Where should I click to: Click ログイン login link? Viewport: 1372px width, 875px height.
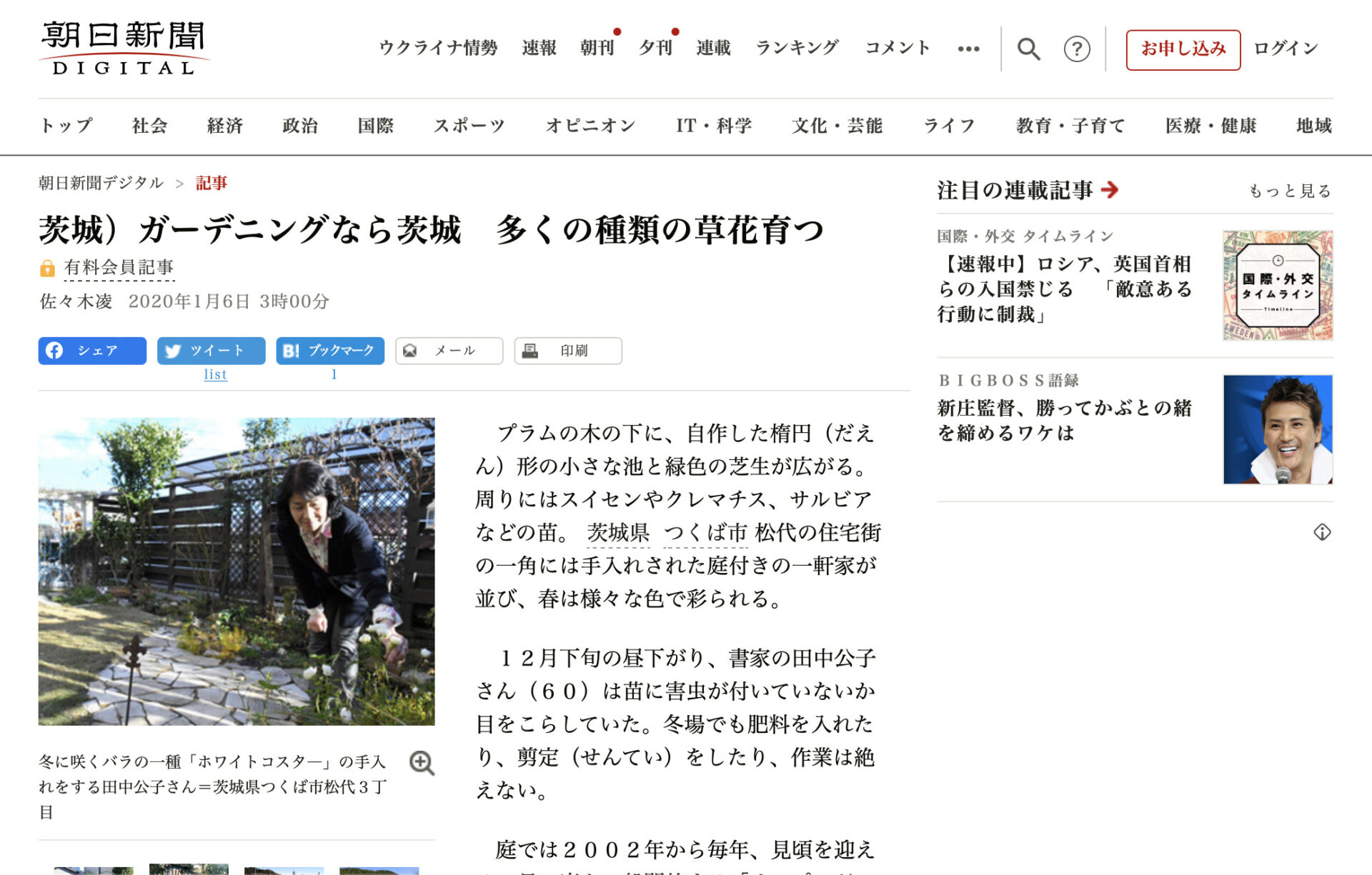coord(1286,49)
